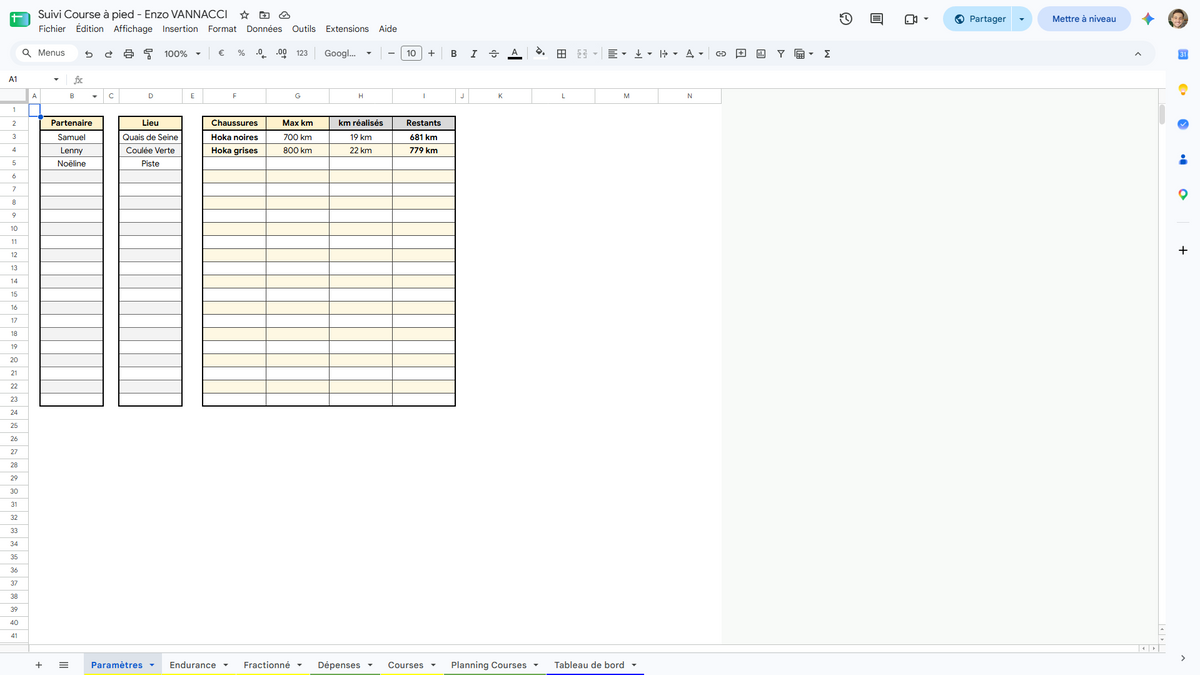The image size is (1200, 675).
Task: Switch to the Tableau de bord sheet tab
Action: coord(589,665)
